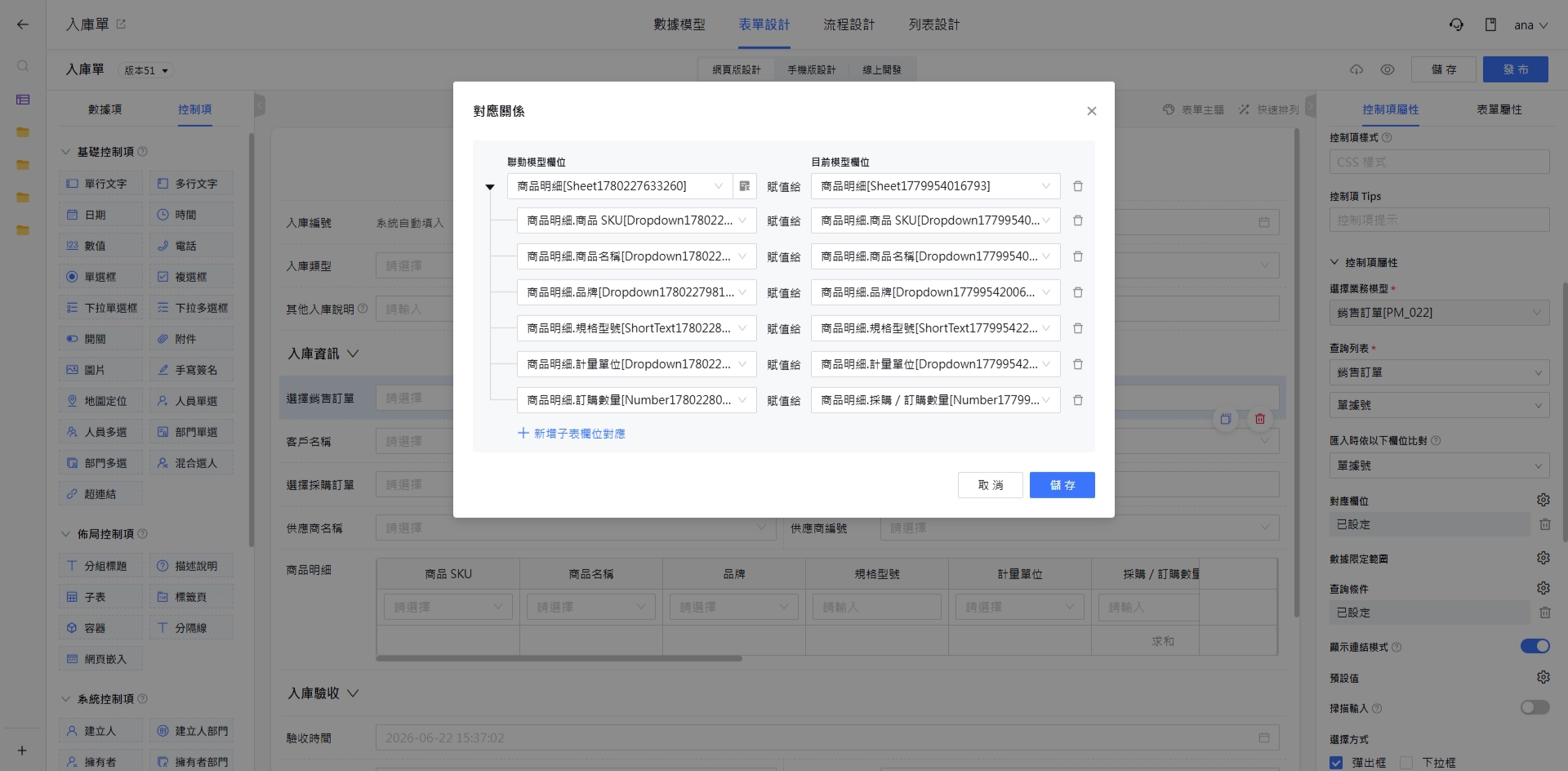Copy the selected 選擇銷售訂單 control
The image size is (1568, 771).
point(1225,419)
